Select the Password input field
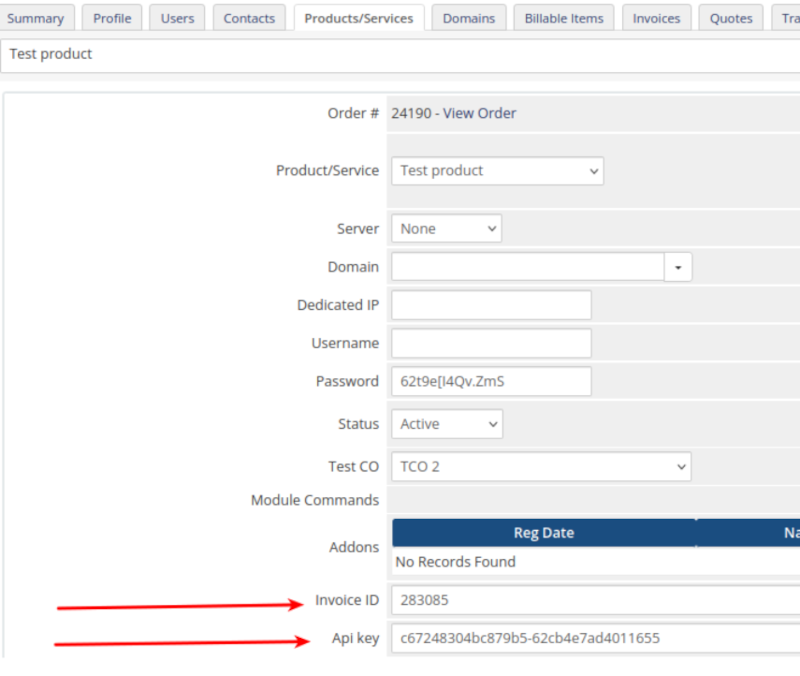Image resolution: width=800 pixels, height=676 pixels. pyautogui.click(x=491, y=381)
